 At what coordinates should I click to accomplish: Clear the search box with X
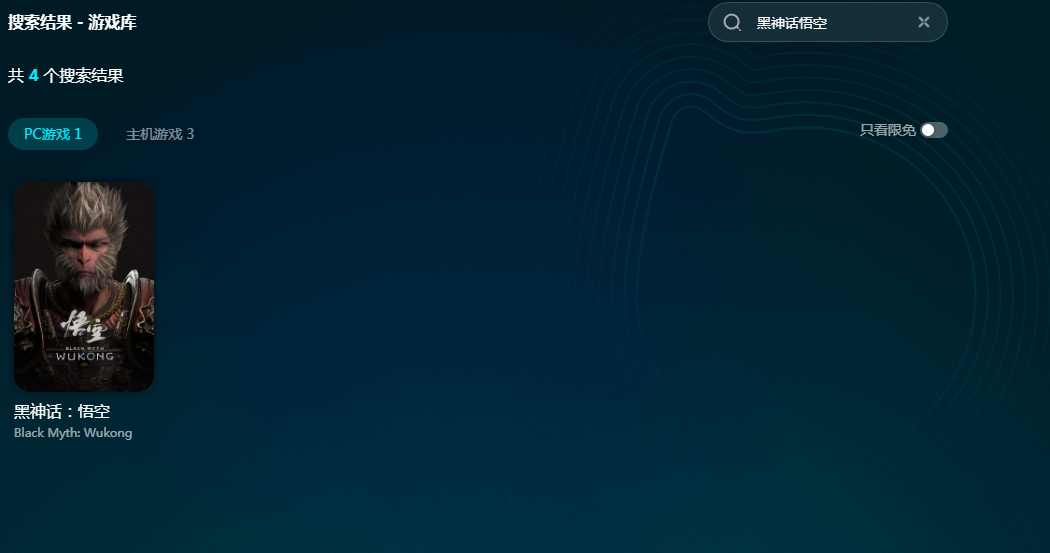coord(923,22)
